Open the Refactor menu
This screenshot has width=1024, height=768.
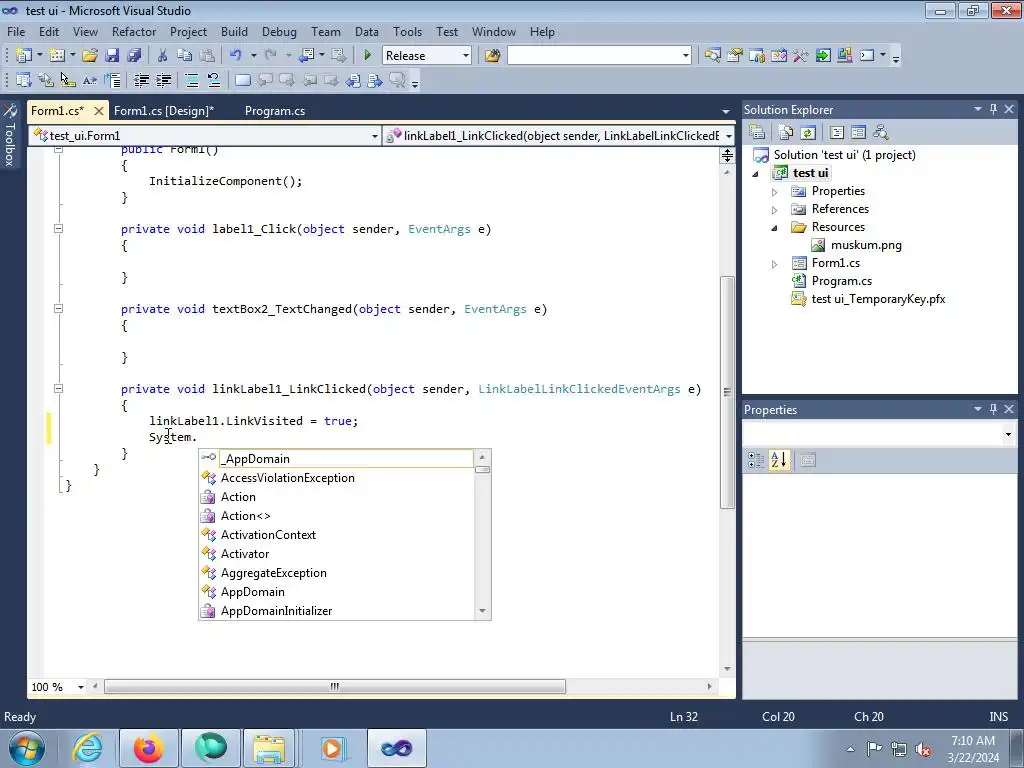click(134, 31)
